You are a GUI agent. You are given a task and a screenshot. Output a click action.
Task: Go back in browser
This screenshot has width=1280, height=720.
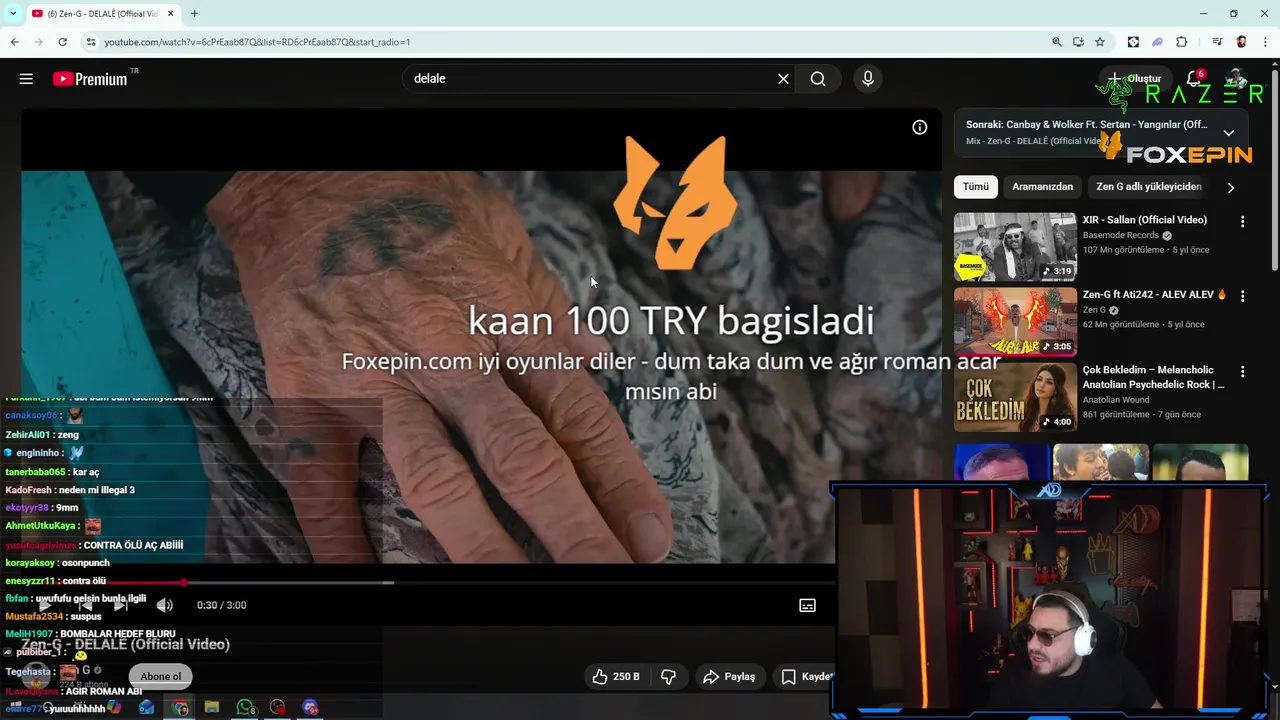click(x=14, y=42)
